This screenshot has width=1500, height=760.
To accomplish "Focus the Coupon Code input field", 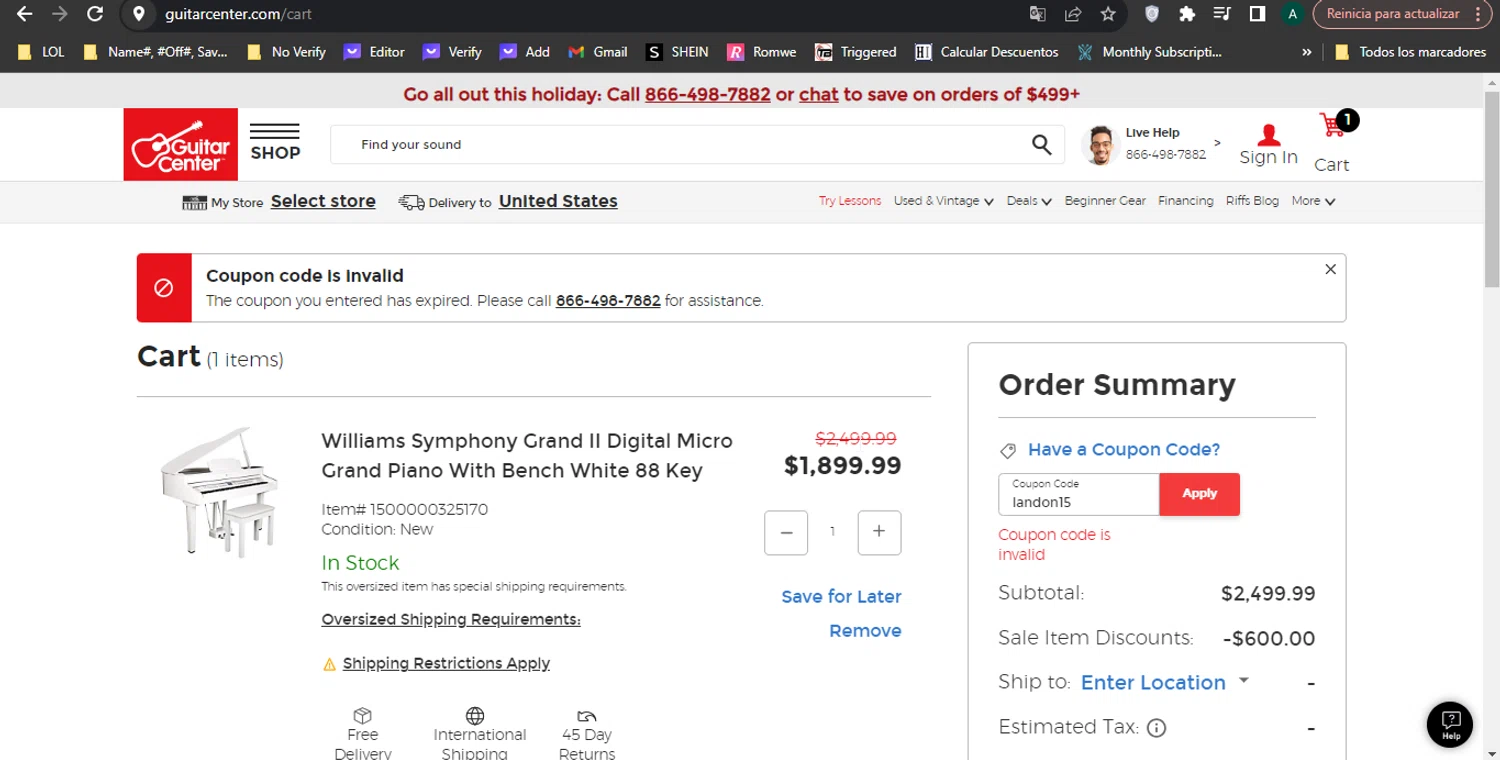I will point(1079,494).
